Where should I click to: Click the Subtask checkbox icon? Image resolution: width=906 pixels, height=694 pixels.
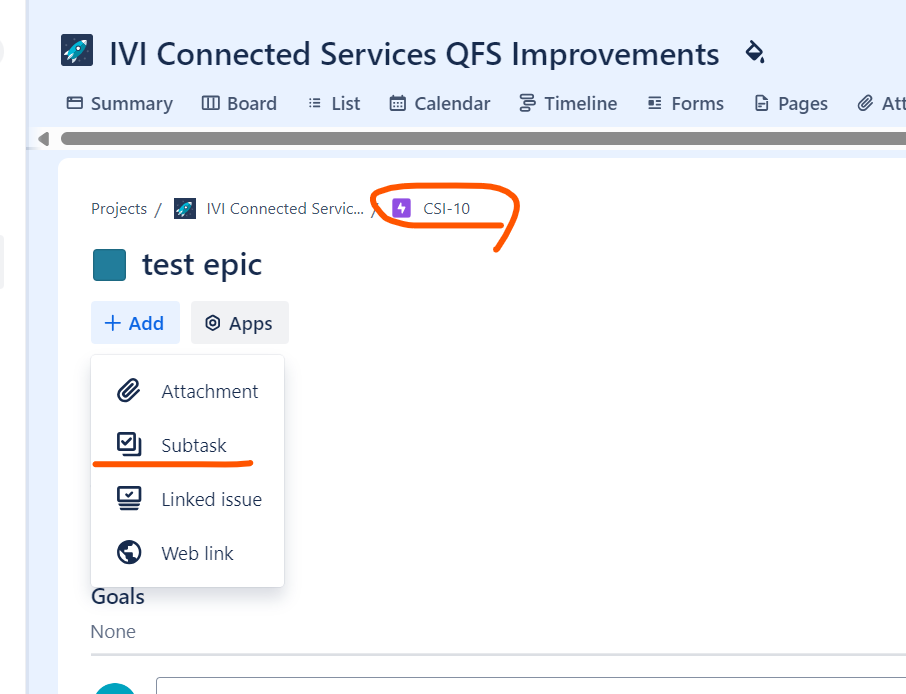pyautogui.click(x=129, y=444)
